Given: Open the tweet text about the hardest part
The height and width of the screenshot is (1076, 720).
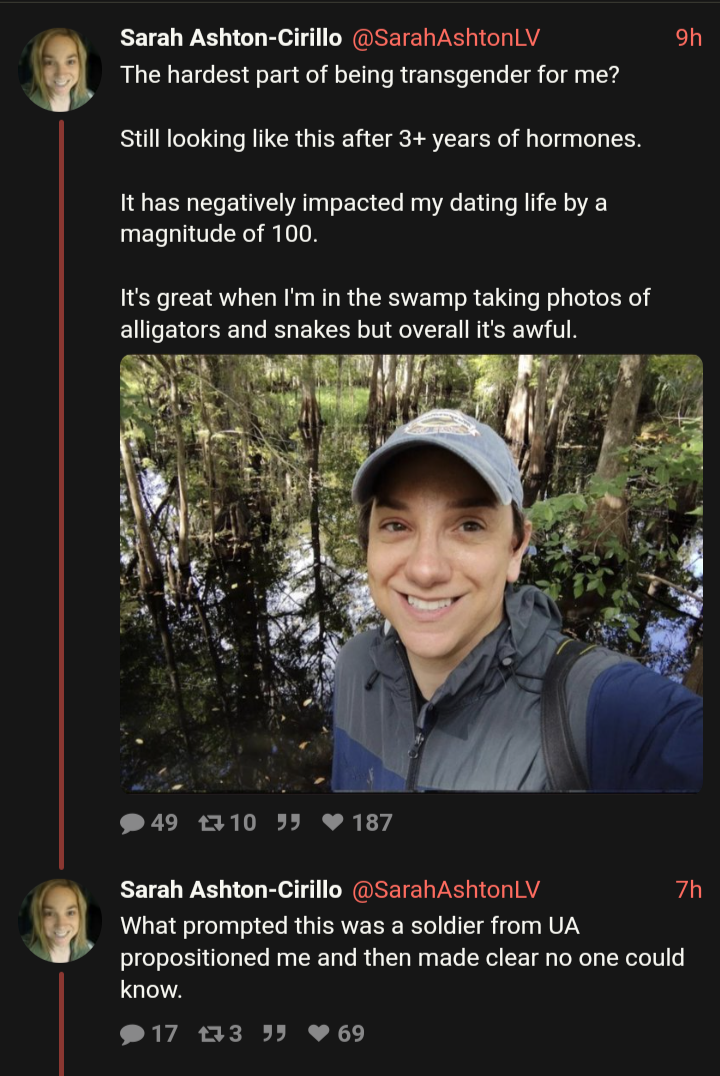Looking at the screenshot, I should pyautogui.click(x=370, y=74).
